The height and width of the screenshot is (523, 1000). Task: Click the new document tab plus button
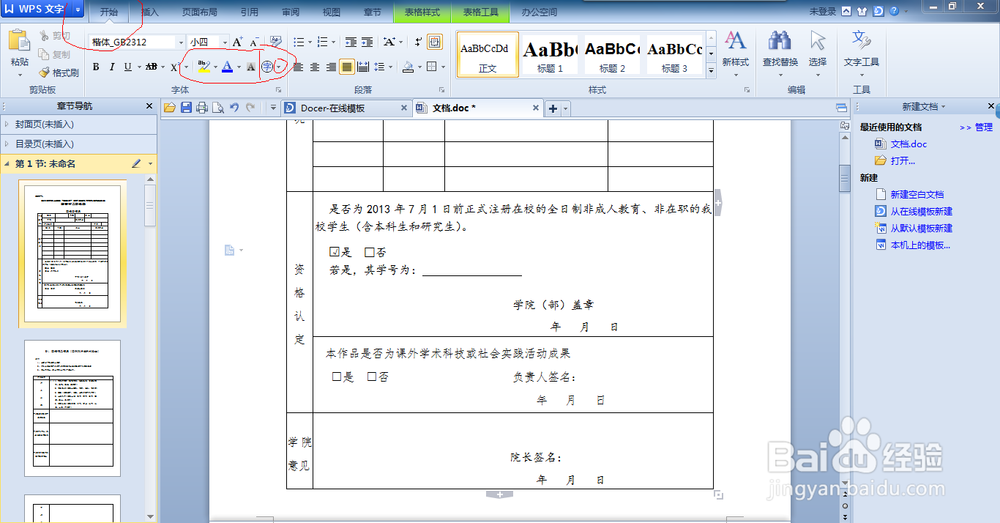click(553, 108)
